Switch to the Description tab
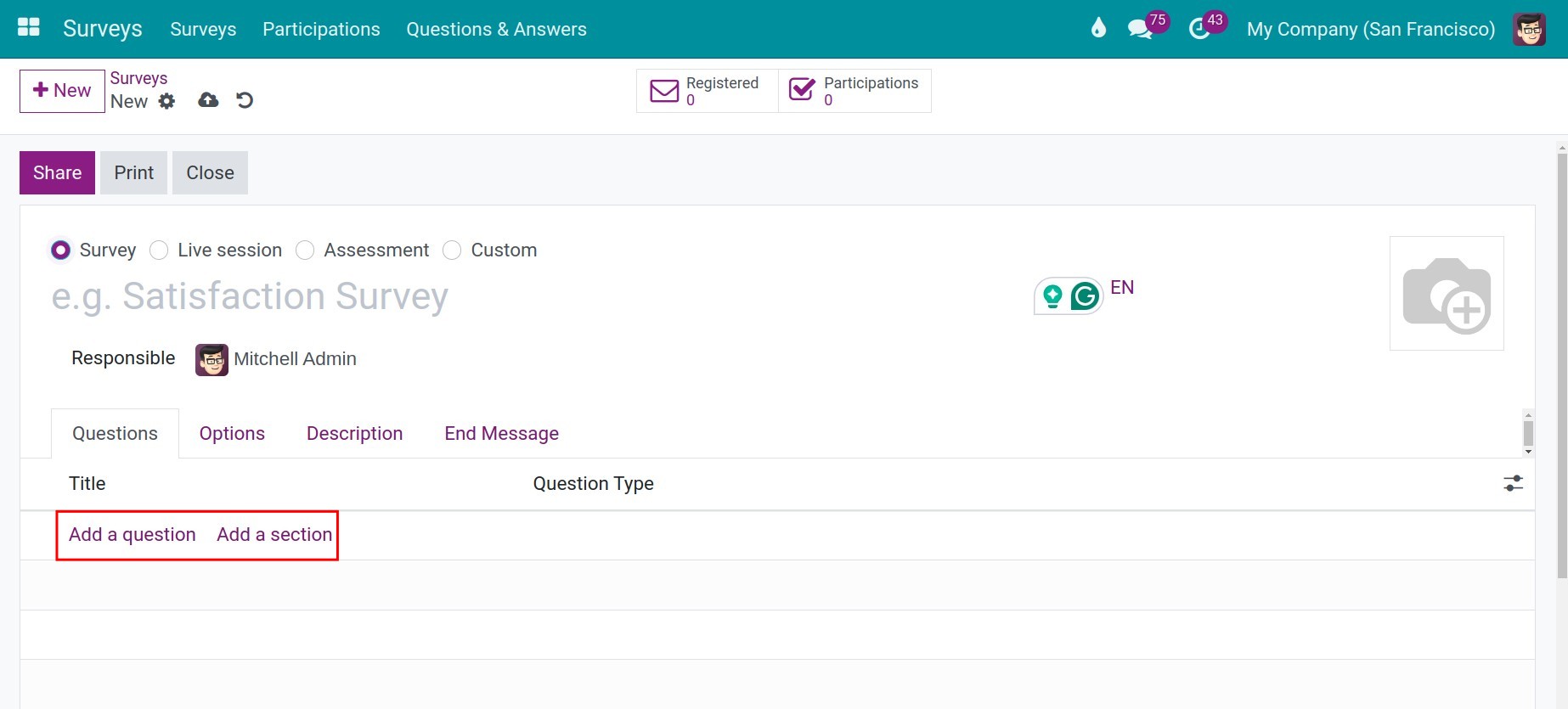1568x709 pixels. (354, 434)
